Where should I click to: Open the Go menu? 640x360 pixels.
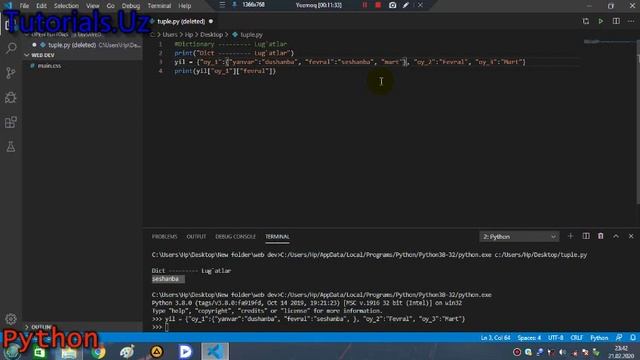pos(111,6)
